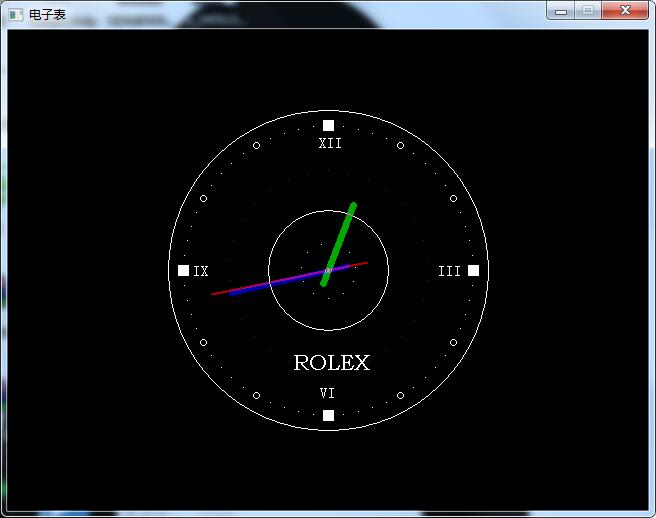Viewport: 656px width, 518px height.
Task: Click the white square below VI
Action: 328,415
